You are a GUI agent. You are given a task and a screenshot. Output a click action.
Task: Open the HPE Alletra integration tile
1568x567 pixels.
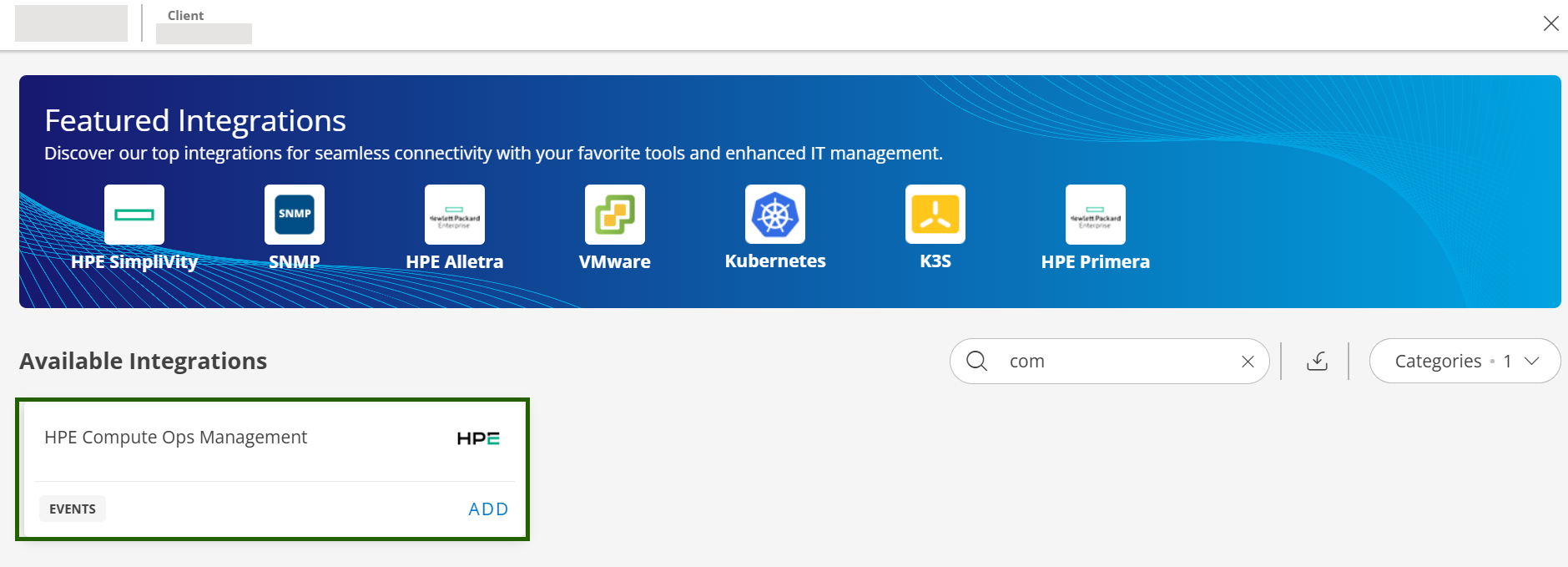(x=455, y=215)
